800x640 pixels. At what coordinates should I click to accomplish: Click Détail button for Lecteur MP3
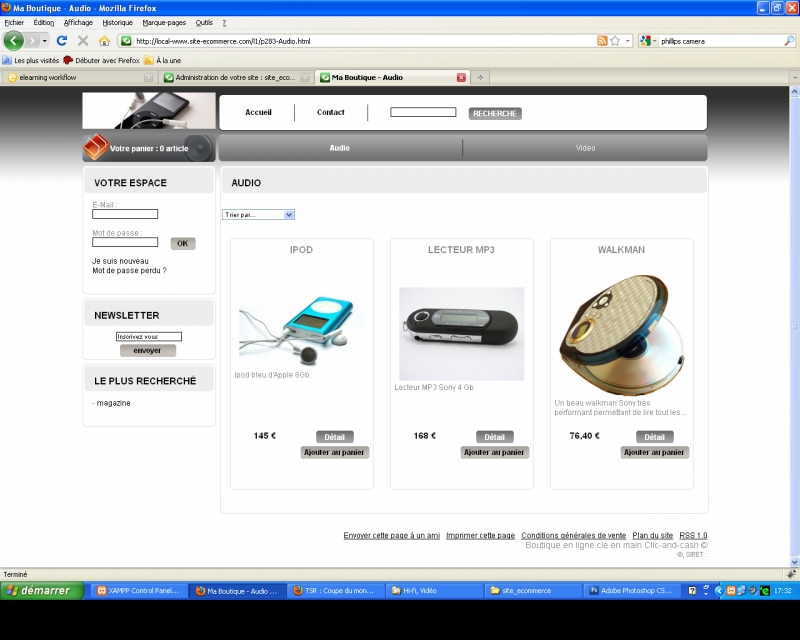point(494,437)
